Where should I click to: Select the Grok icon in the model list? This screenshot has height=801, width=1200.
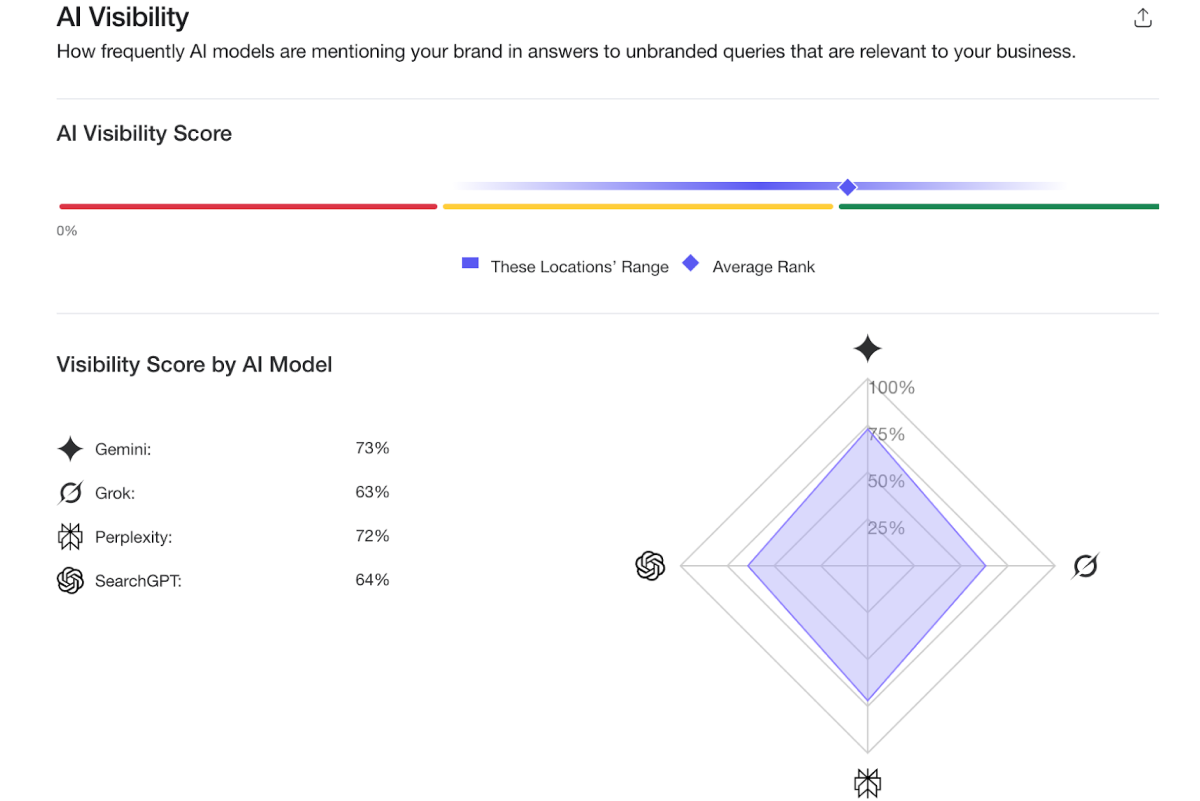click(x=70, y=493)
